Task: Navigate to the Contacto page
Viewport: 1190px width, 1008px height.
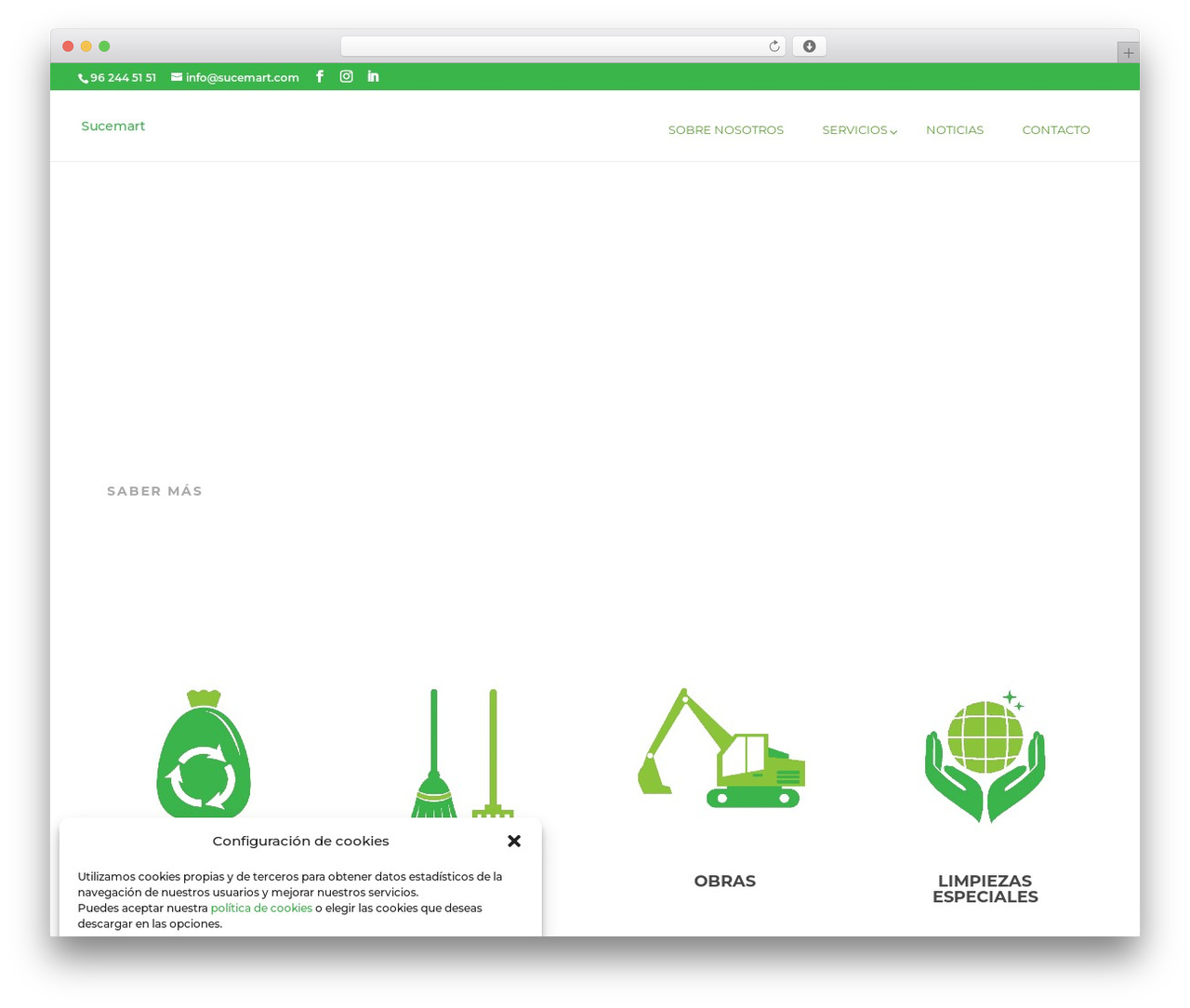Action: pyautogui.click(x=1056, y=130)
